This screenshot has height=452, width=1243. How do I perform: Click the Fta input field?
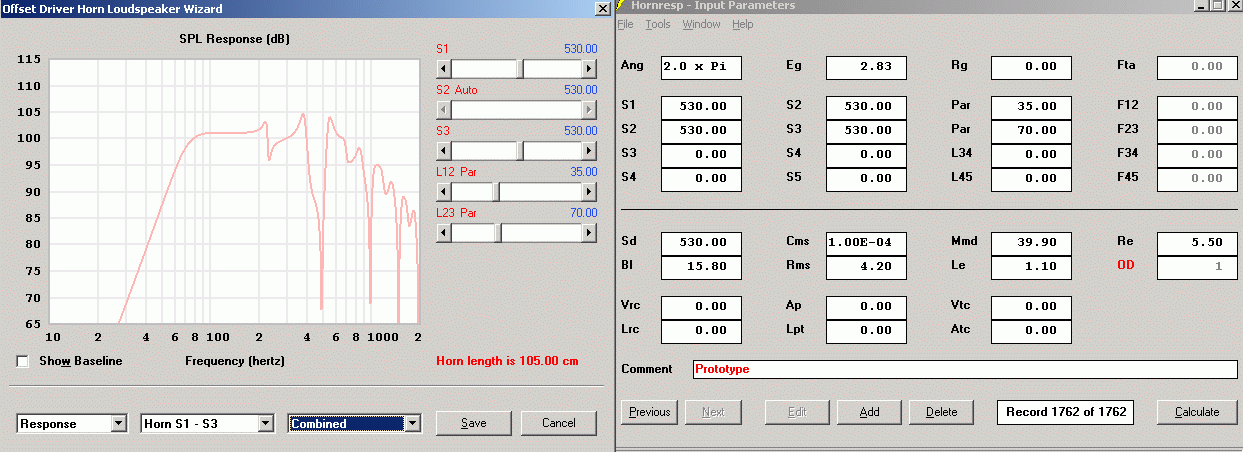(x=1197, y=67)
